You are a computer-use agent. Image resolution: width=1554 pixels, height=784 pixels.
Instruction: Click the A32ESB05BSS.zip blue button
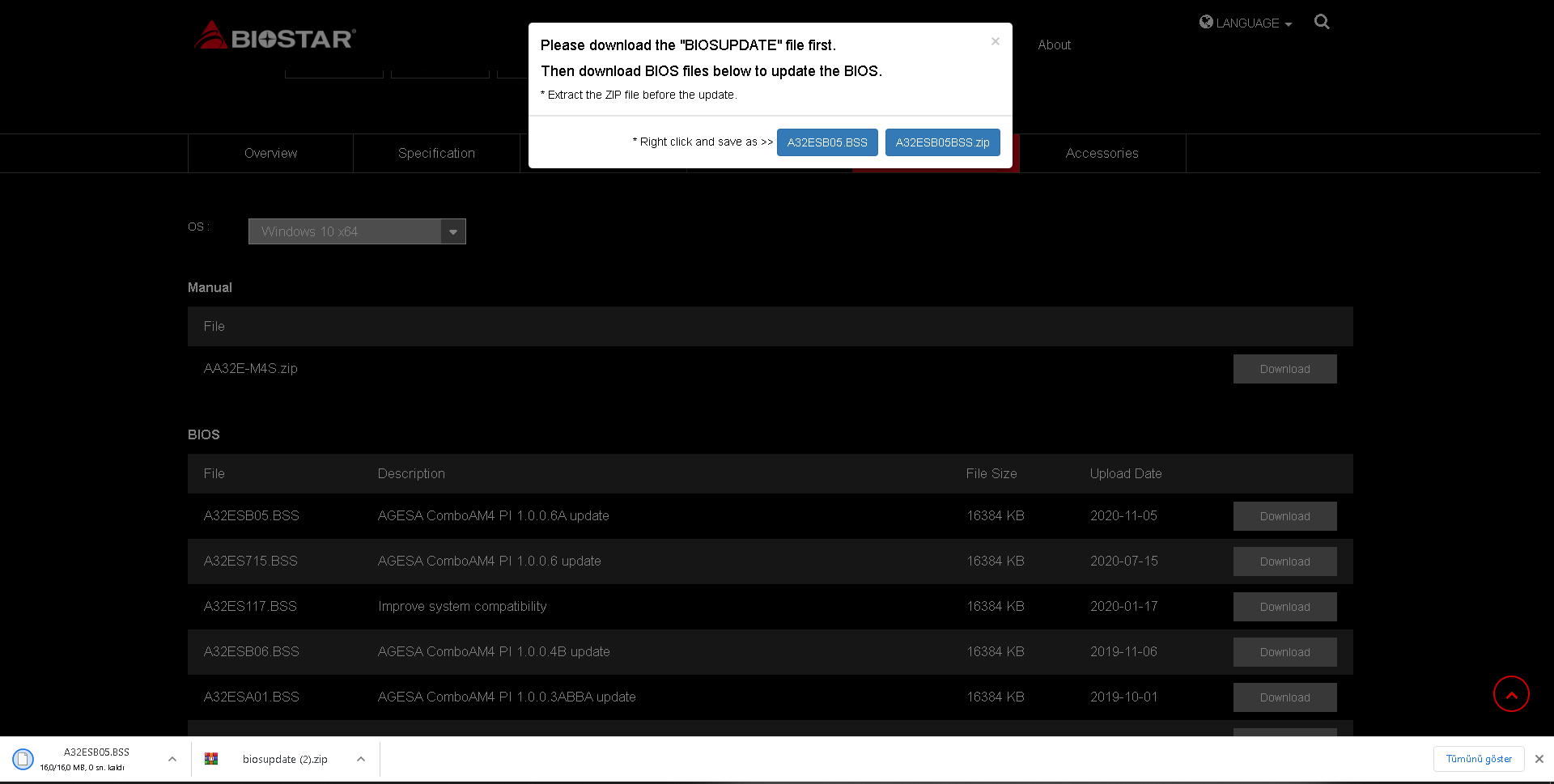click(943, 142)
